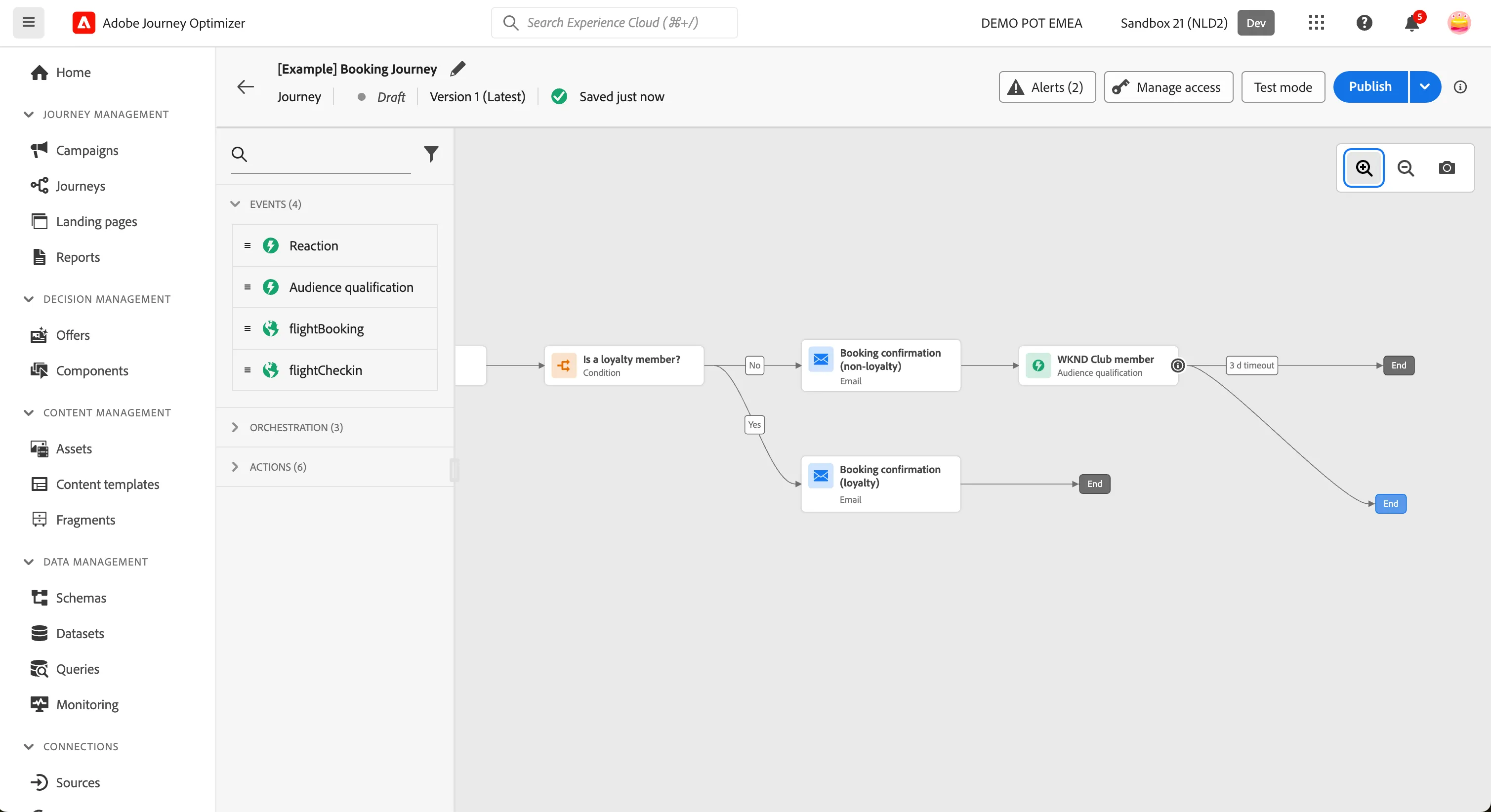Select the Is a loyalty member condition node
This screenshot has width=1491, height=812.
coord(624,365)
